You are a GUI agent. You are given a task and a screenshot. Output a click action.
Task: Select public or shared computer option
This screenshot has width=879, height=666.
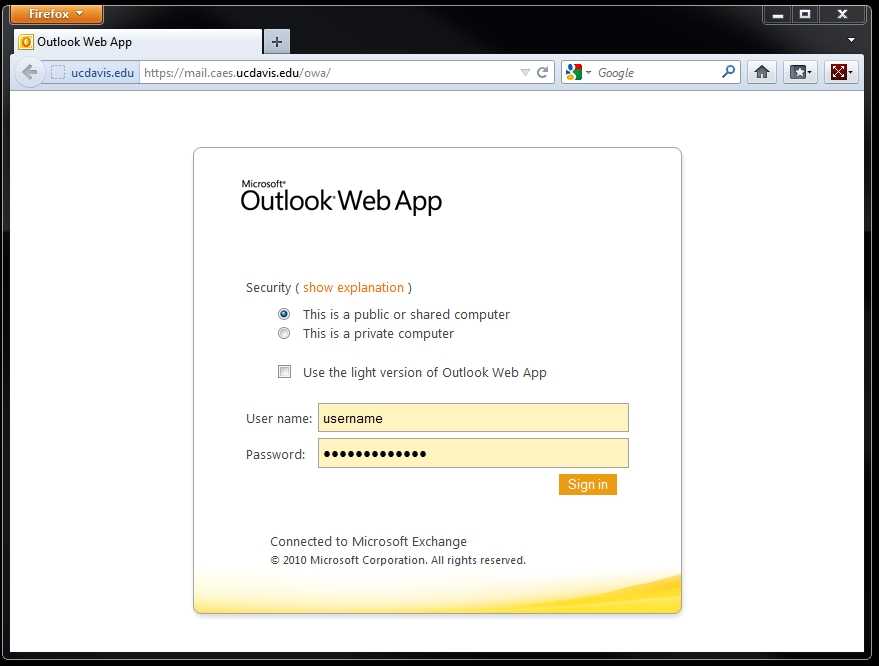(284, 314)
